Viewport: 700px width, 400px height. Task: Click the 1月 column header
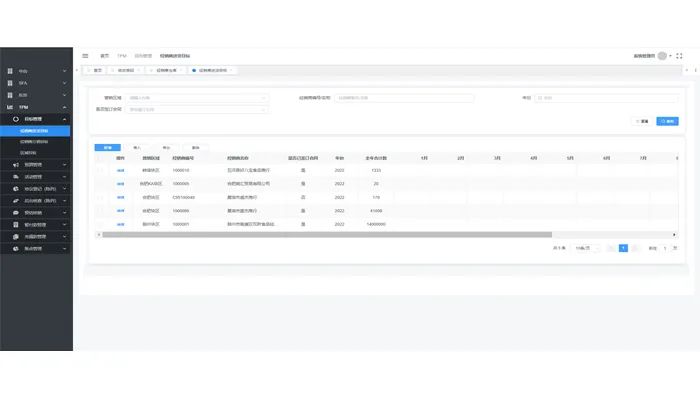point(424,158)
